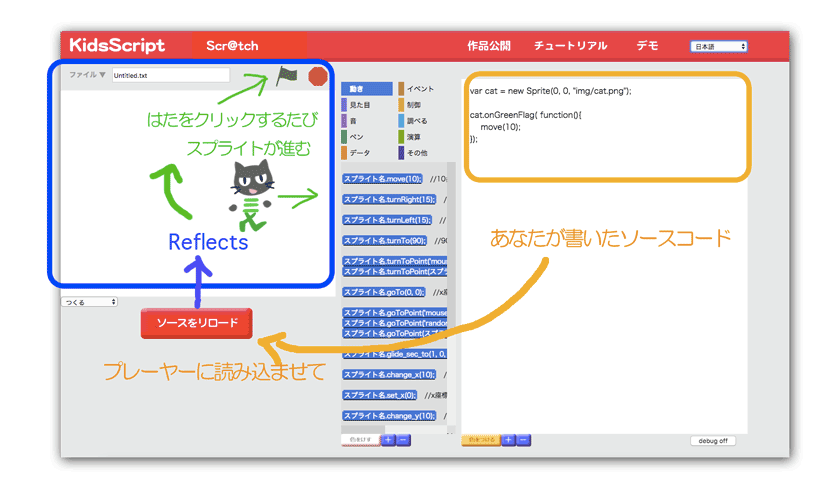Image resolution: width=830 pixels, height=490 pixels.
Task: Click the red stop button
Action: coord(318,76)
